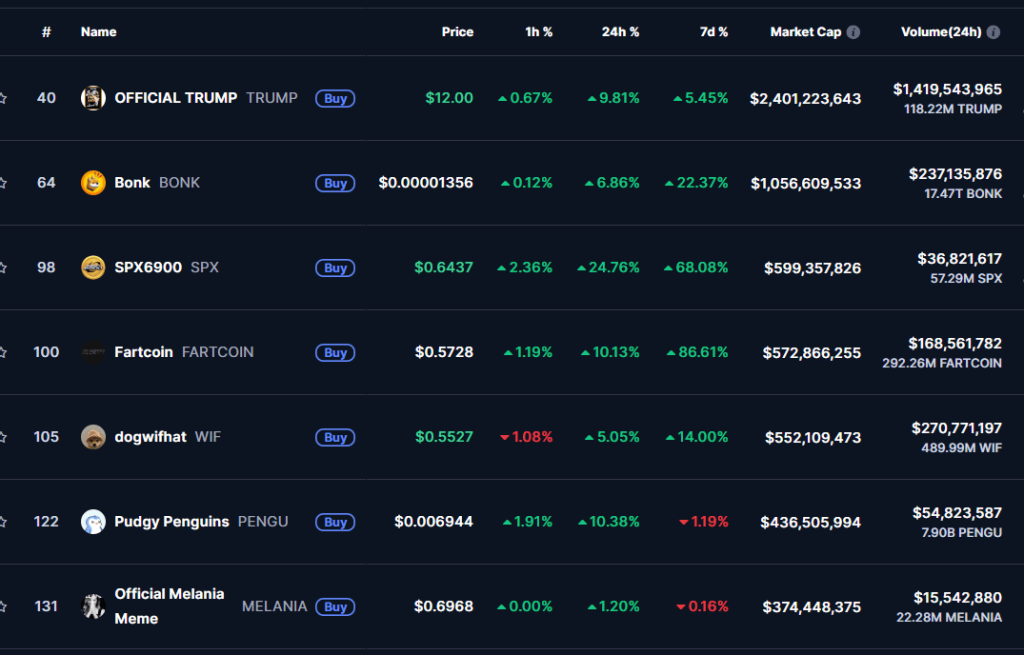
Task: Select the Bonk price $0.00001356
Action: tap(426, 183)
